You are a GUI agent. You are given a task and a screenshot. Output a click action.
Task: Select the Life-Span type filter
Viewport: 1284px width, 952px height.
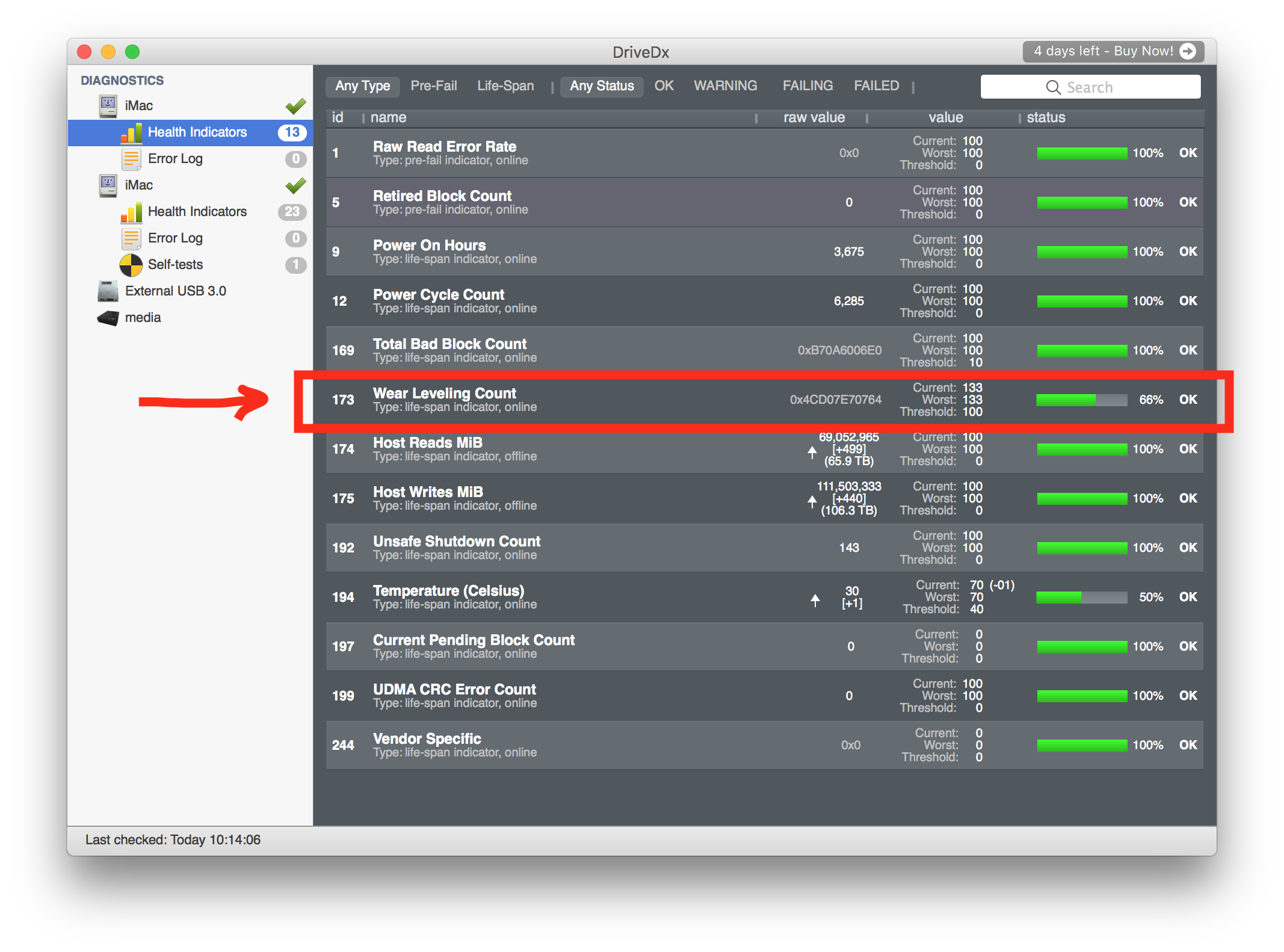(x=505, y=86)
